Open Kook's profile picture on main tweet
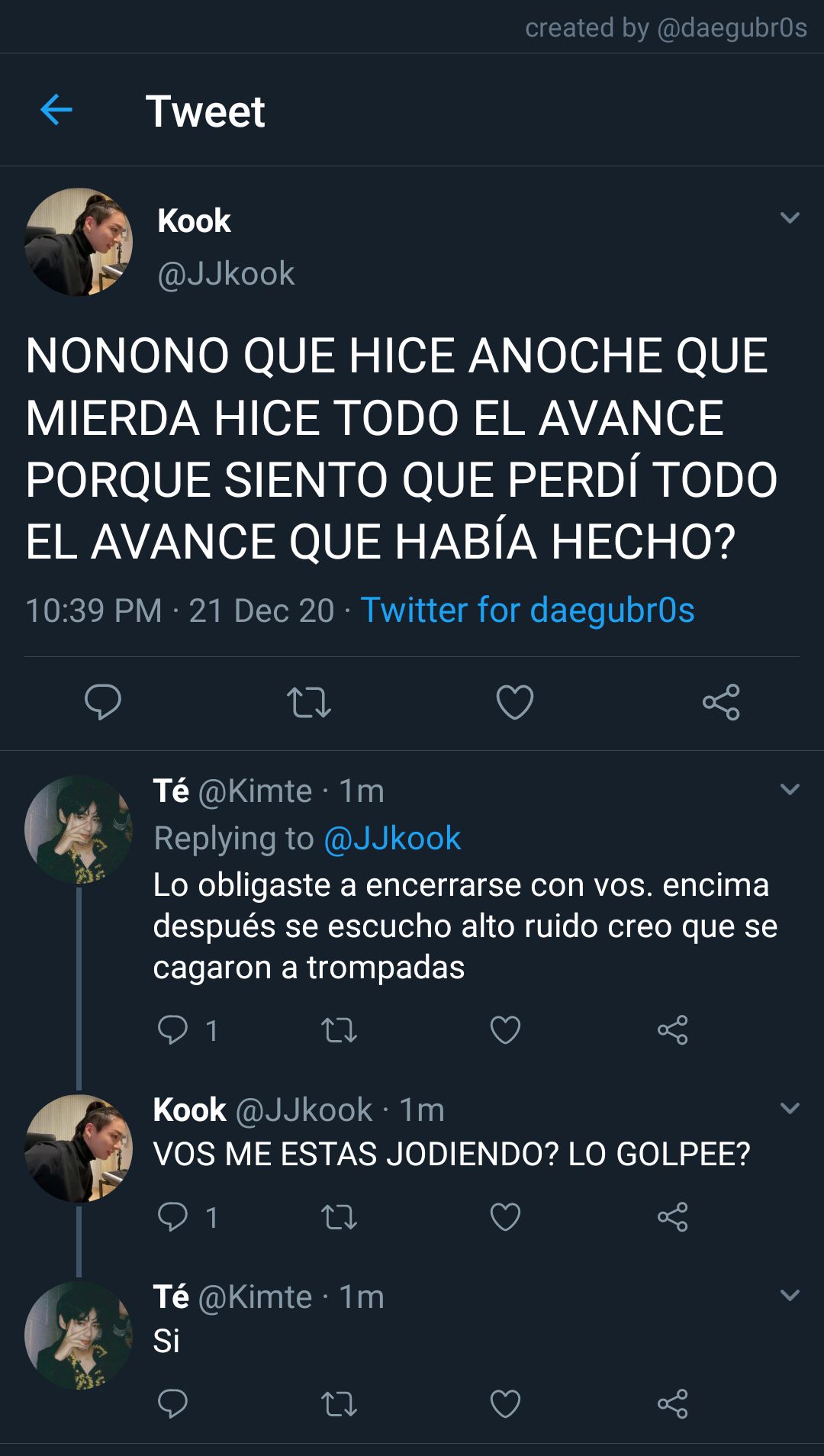 pyautogui.click(x=79, y=242)
